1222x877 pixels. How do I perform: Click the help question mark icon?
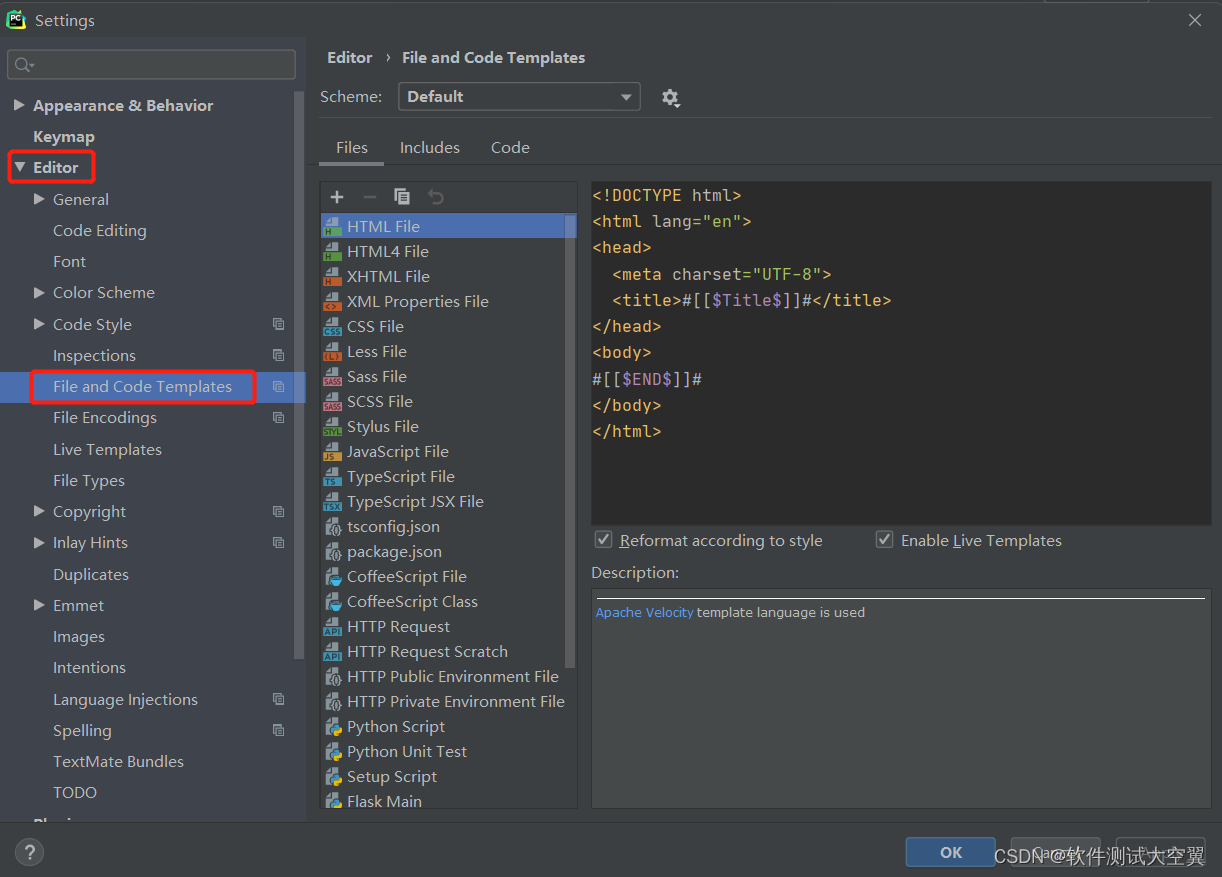(29, 853)
